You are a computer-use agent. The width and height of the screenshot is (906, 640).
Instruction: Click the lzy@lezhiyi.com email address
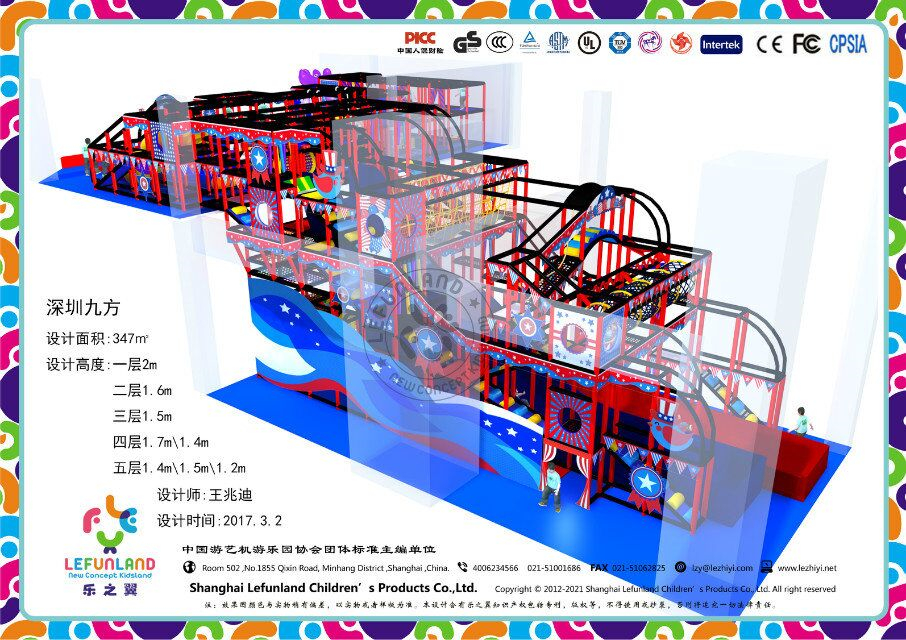tap(719, 568)
